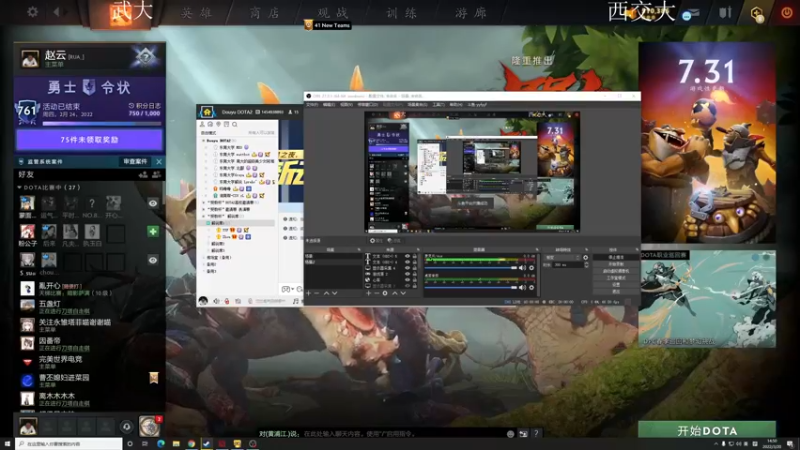The image size is (800, 450).
Task: Open the armory shield icon
Action: pyautogui.click(x=725, y=12)
